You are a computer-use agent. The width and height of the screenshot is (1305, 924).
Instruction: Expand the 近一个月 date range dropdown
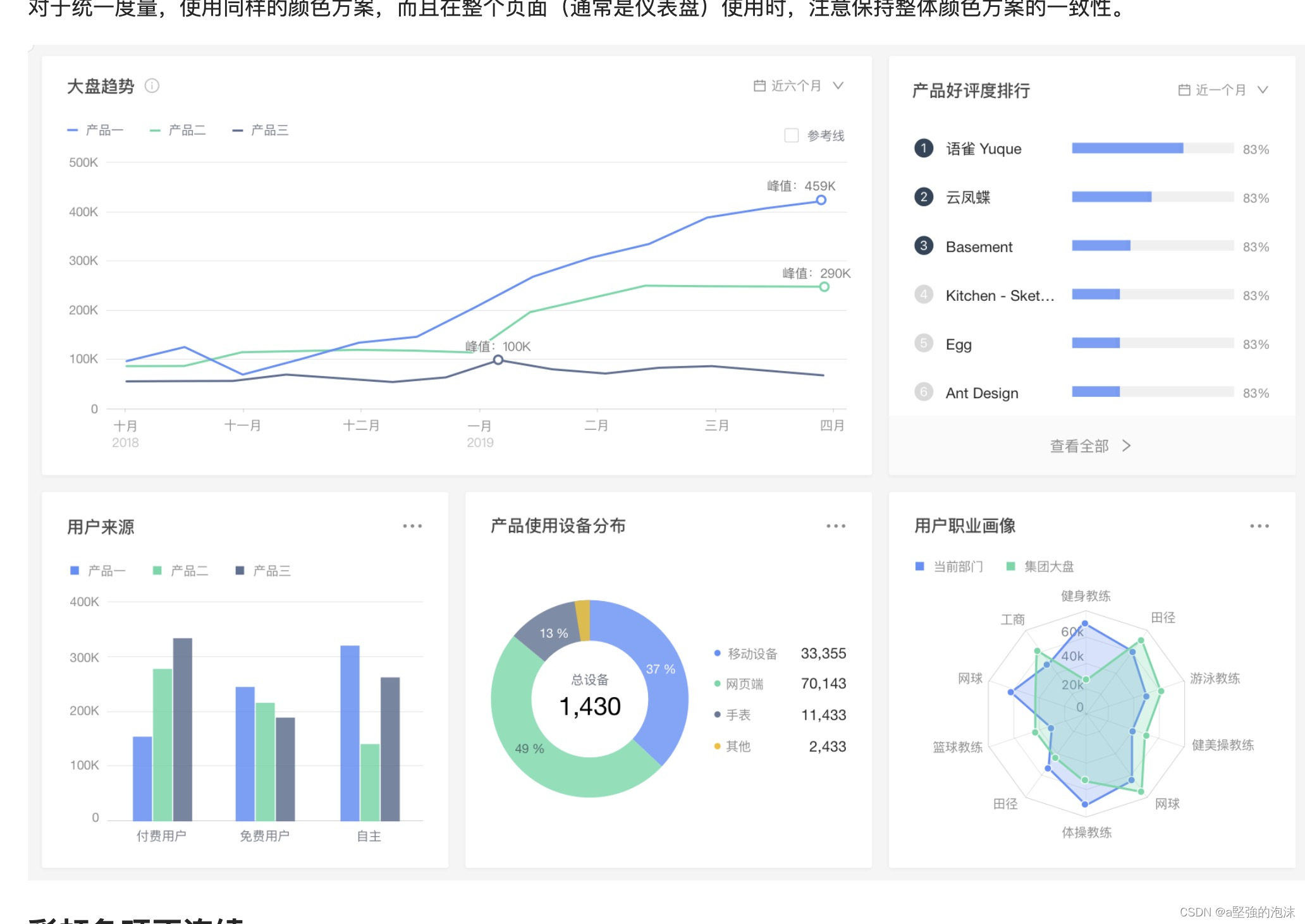click(x=1223, y=90)
